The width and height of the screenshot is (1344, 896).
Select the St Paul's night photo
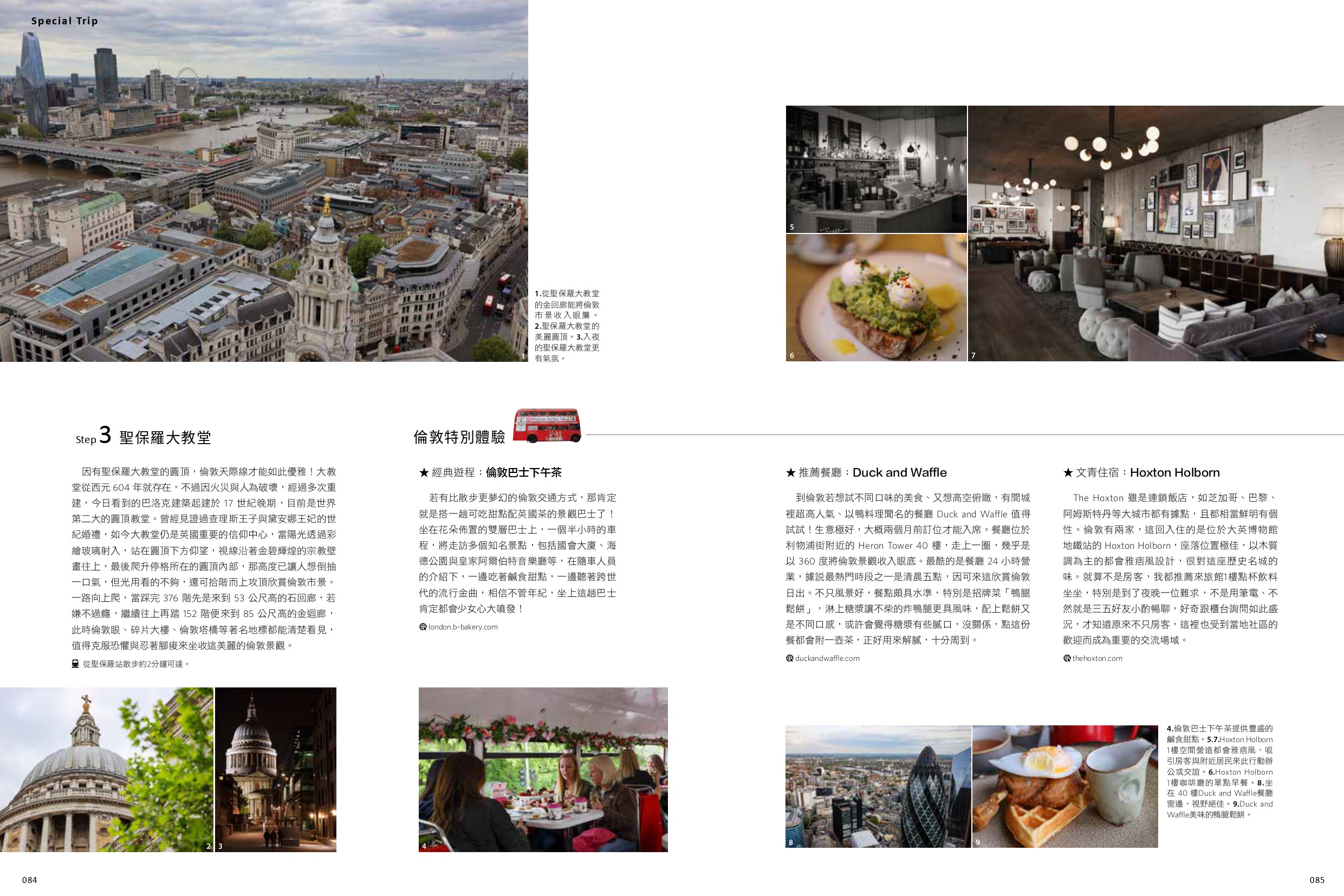click(275, 769)
